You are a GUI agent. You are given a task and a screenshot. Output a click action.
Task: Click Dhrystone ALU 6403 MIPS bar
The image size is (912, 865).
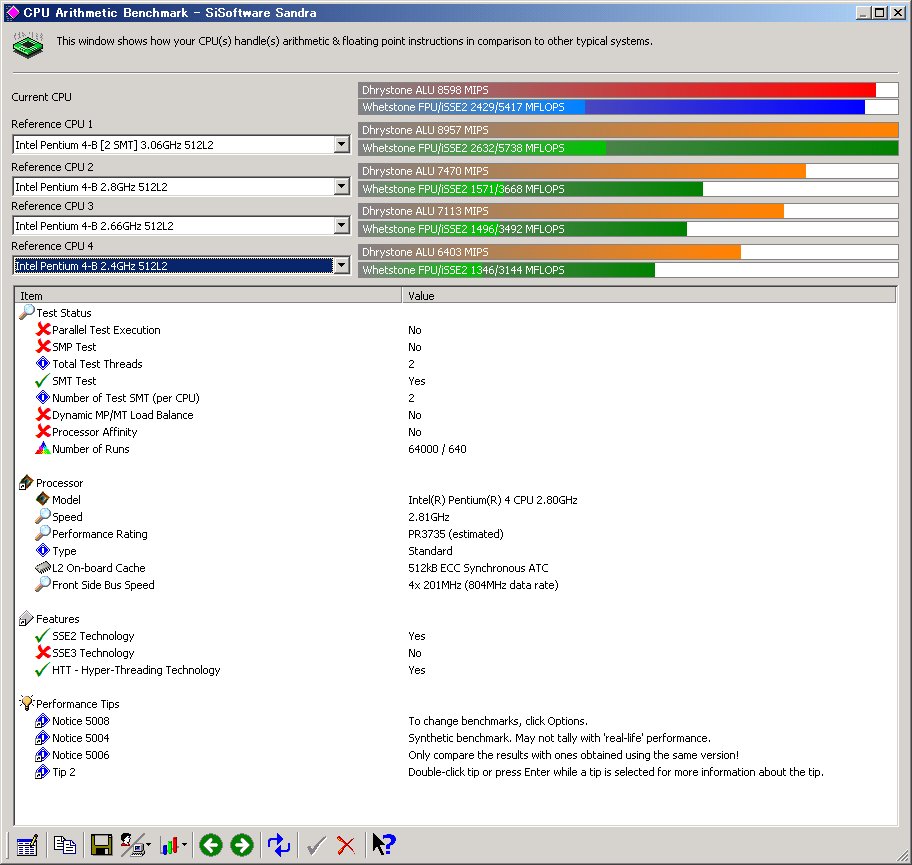[628, 252]
